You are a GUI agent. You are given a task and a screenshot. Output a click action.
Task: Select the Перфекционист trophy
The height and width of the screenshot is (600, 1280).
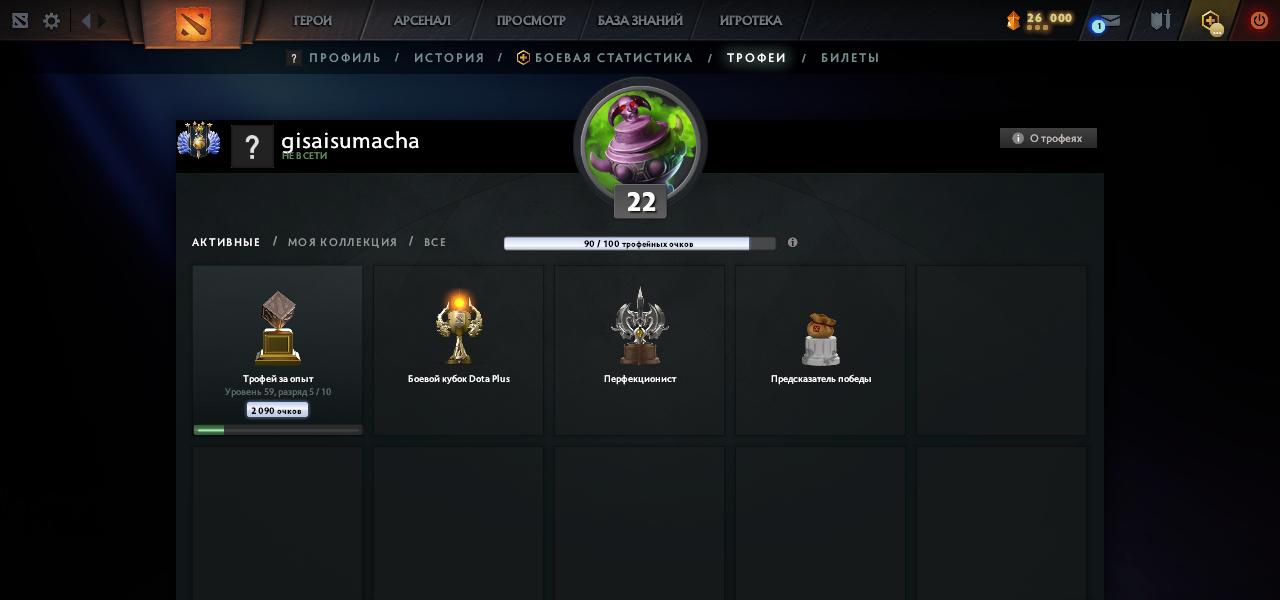click(640, 350)
